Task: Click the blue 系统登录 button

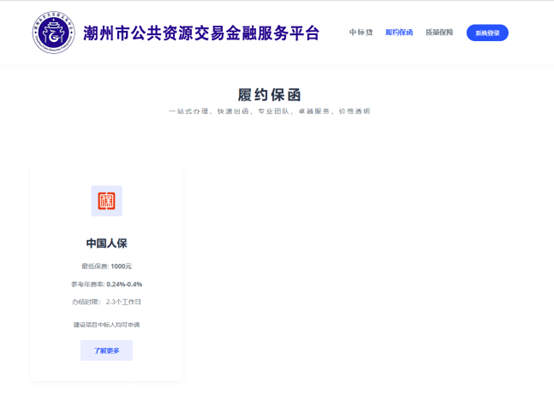Action: pyautogui.click(x=487, y=33)
